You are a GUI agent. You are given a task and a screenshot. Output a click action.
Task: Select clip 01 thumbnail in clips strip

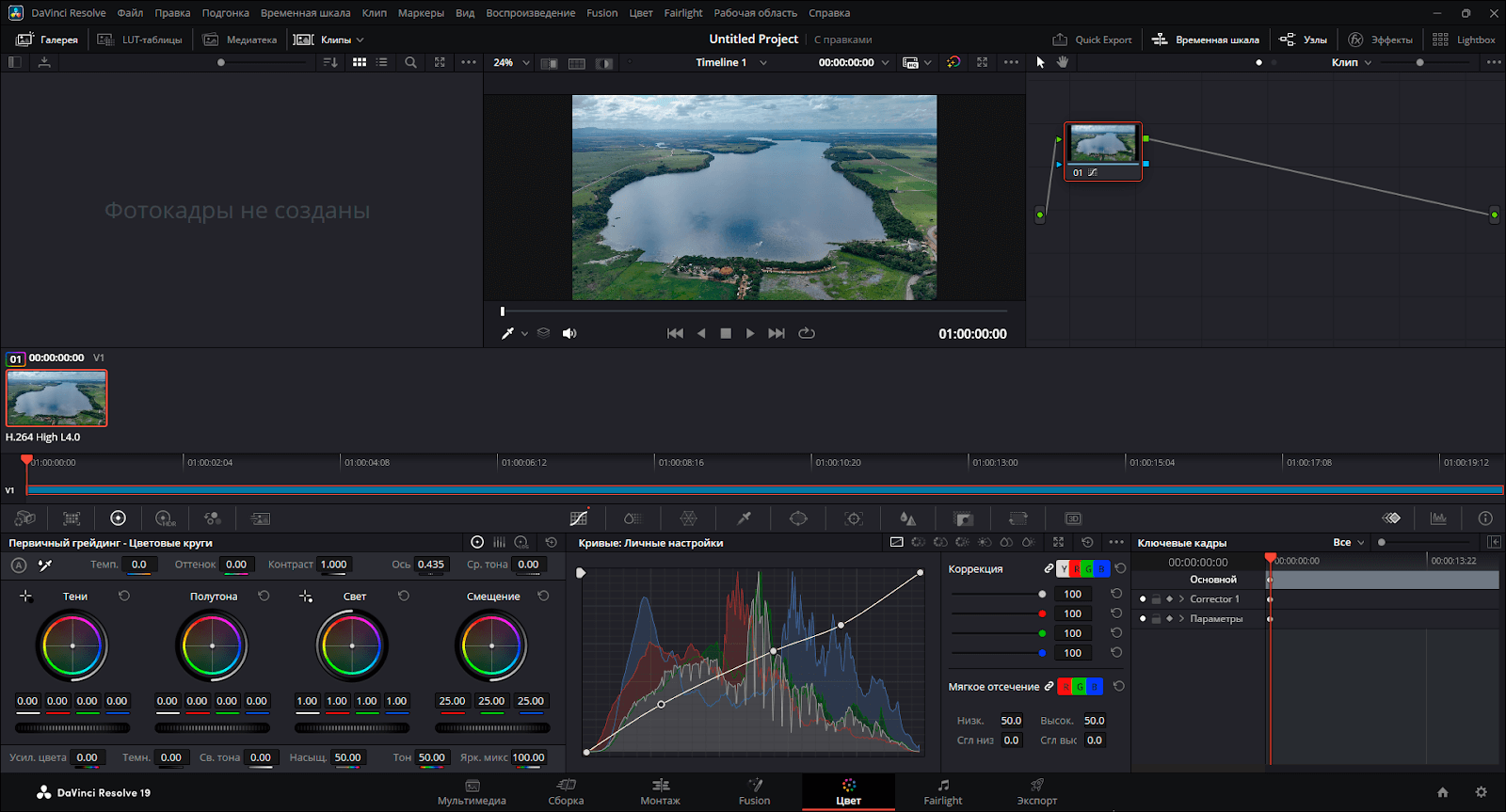click(56, 397)
